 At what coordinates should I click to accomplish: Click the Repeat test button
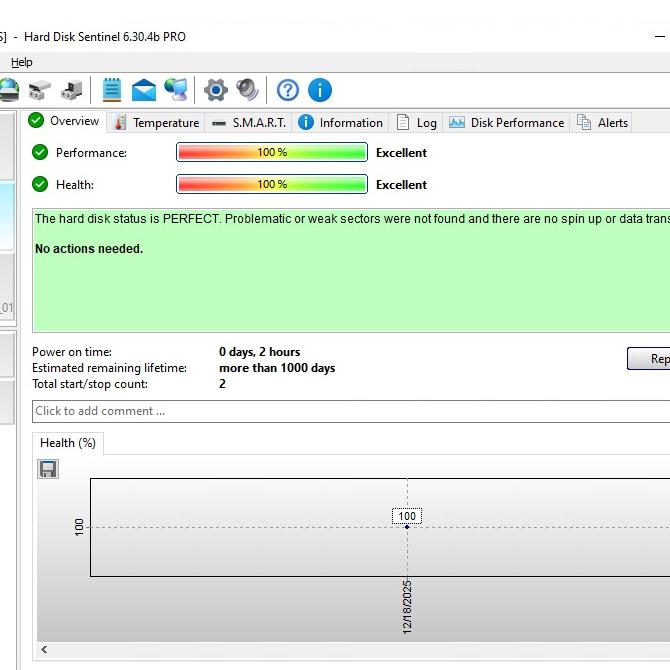click(x=649, y=359)
